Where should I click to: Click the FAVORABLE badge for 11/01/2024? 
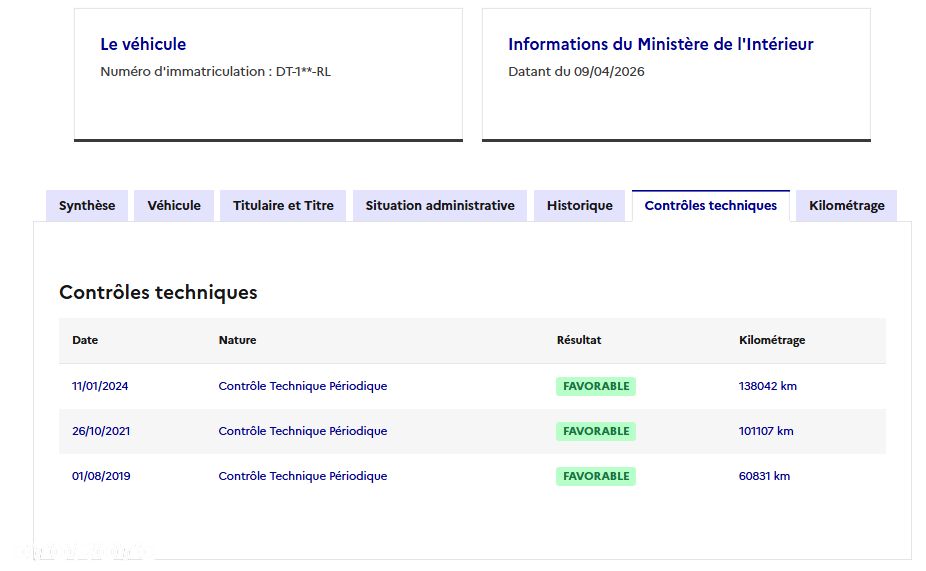596,386
